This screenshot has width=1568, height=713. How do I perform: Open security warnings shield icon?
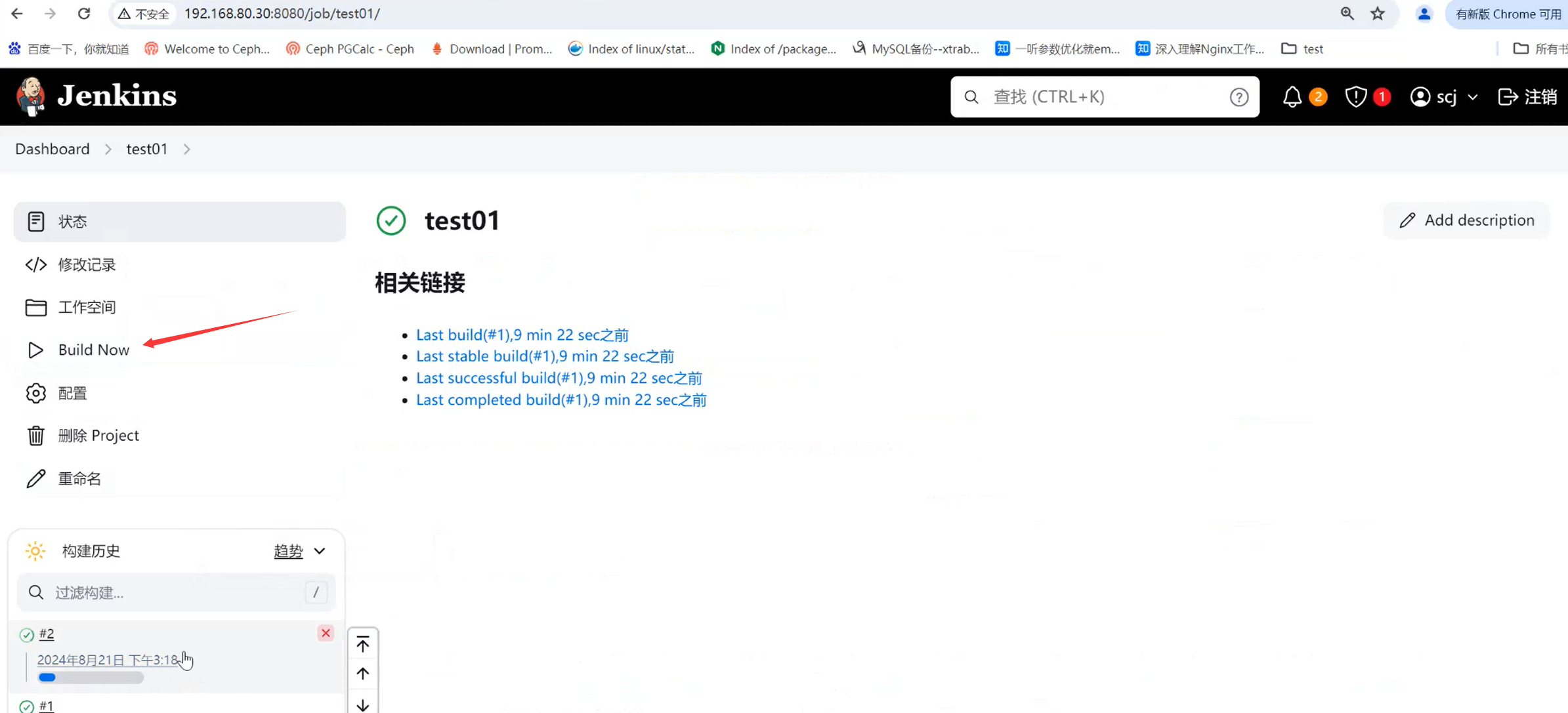point(1355,97)
